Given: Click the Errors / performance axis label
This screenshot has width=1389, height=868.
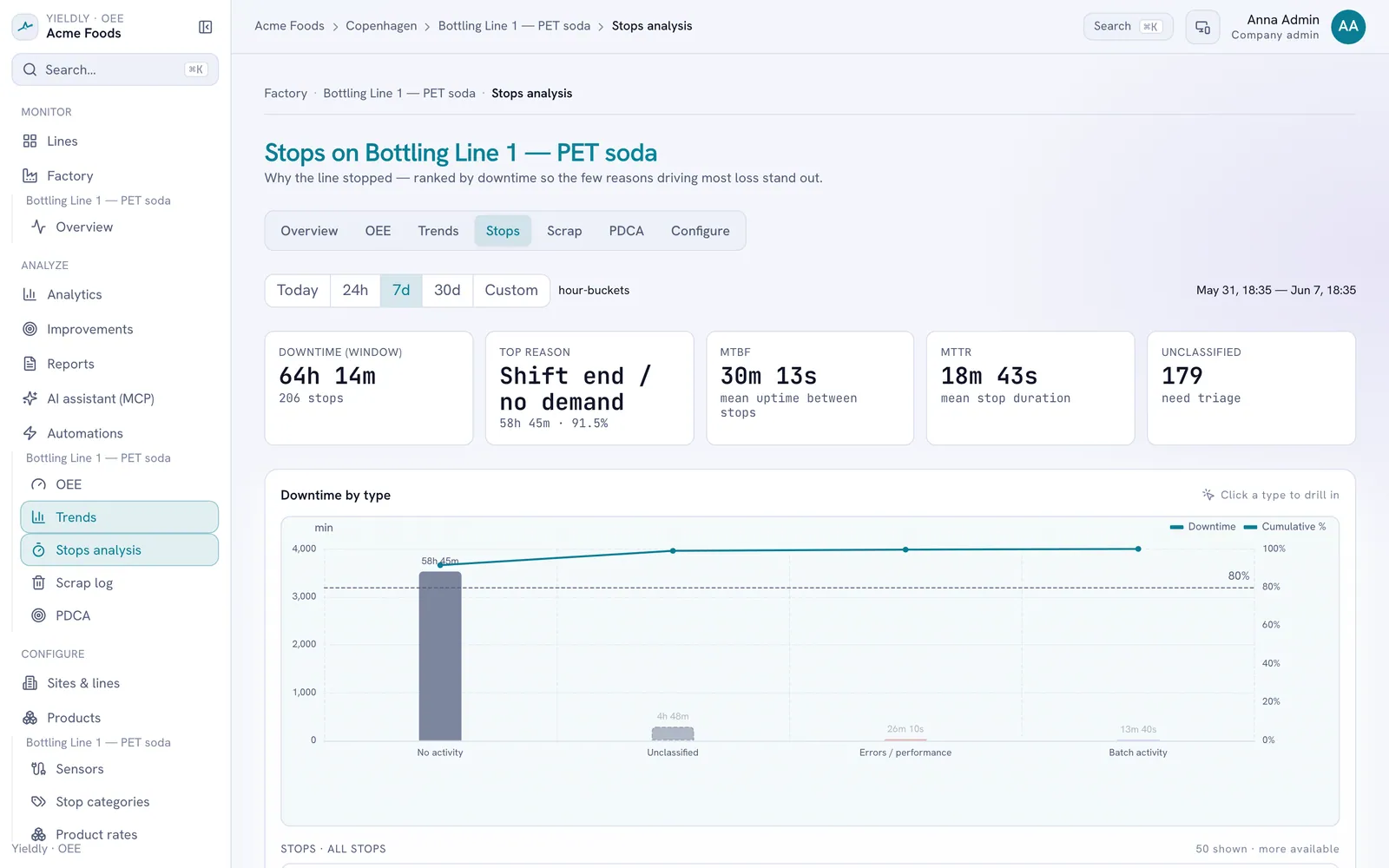Looking at the screenshot, I should (x=905, y=753).
